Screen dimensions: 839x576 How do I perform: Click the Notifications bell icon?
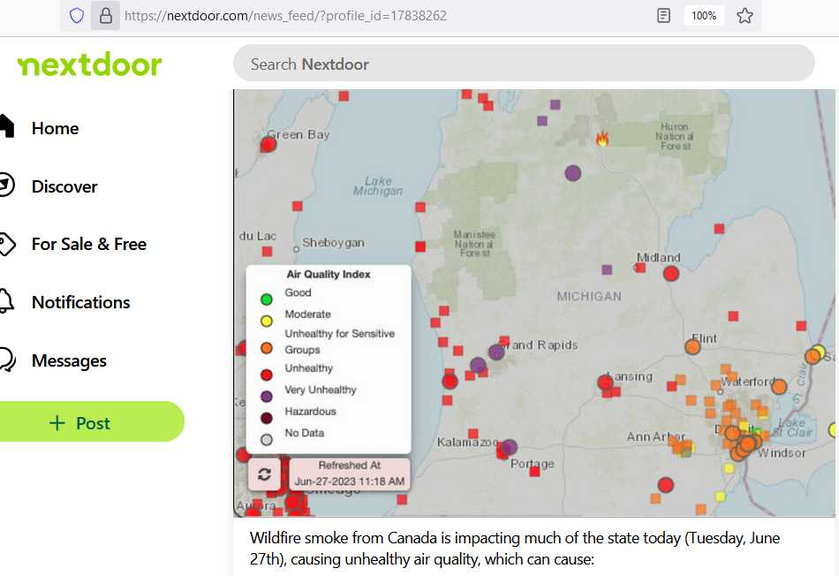coord(6,301)
